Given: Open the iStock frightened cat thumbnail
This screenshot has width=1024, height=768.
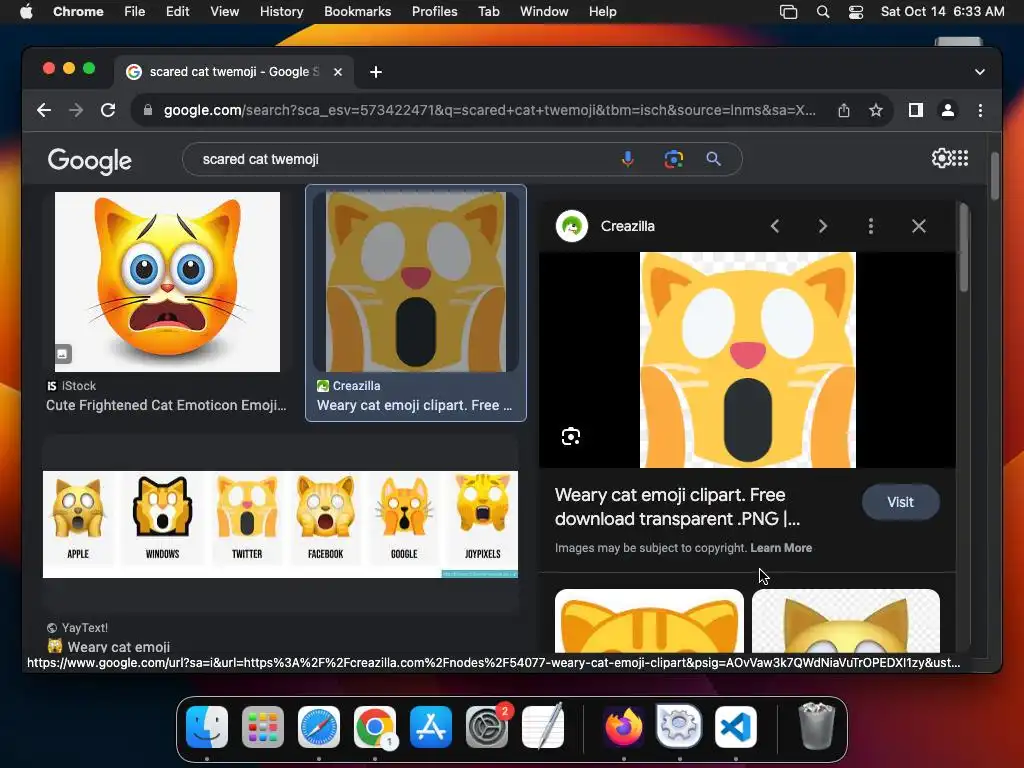Looking at the screenshot, I should [167, 281].
